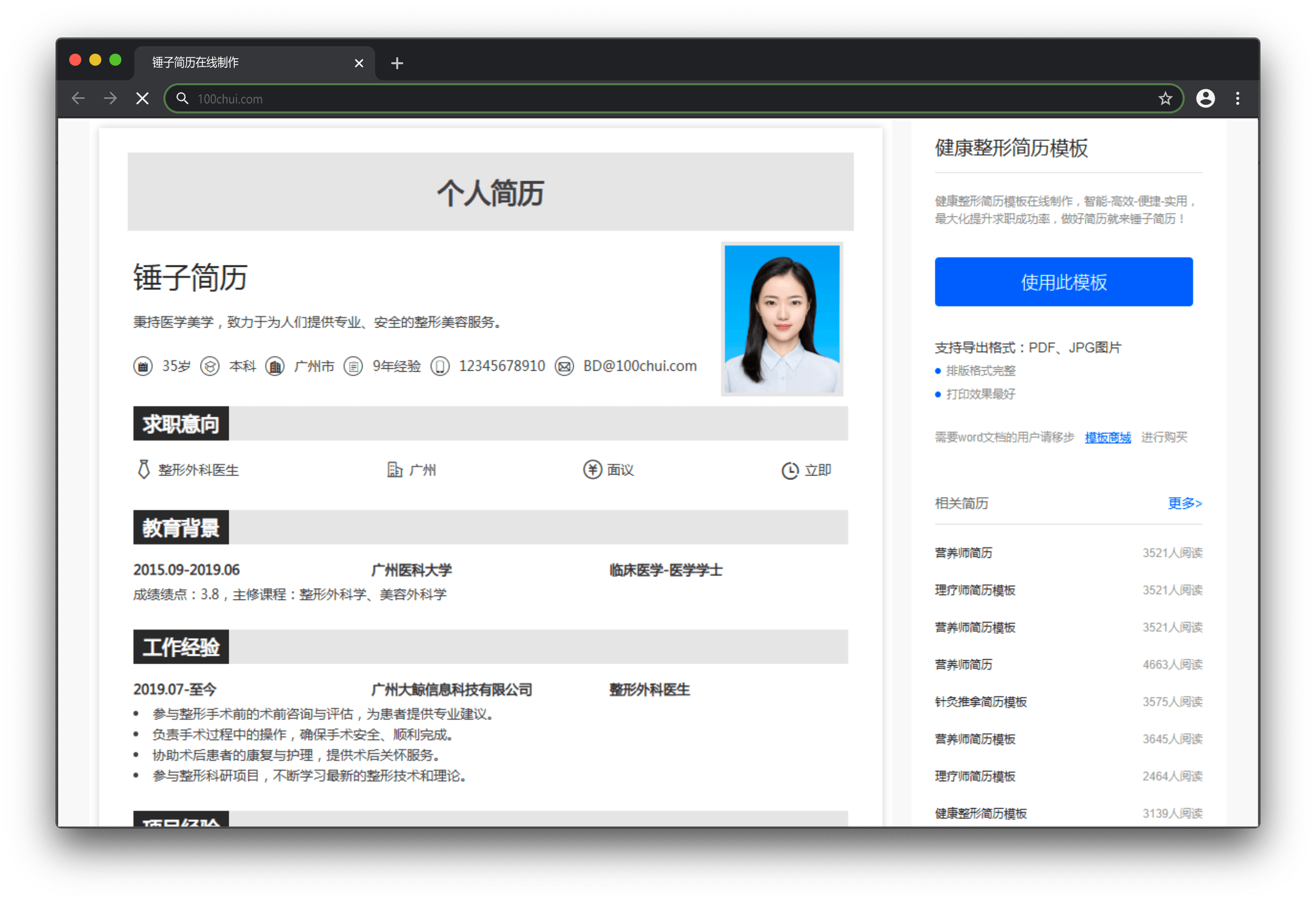Screen dimensions: 1316x902
Task: Click the phone icon beside 12345678910
Action: (440, 367)
